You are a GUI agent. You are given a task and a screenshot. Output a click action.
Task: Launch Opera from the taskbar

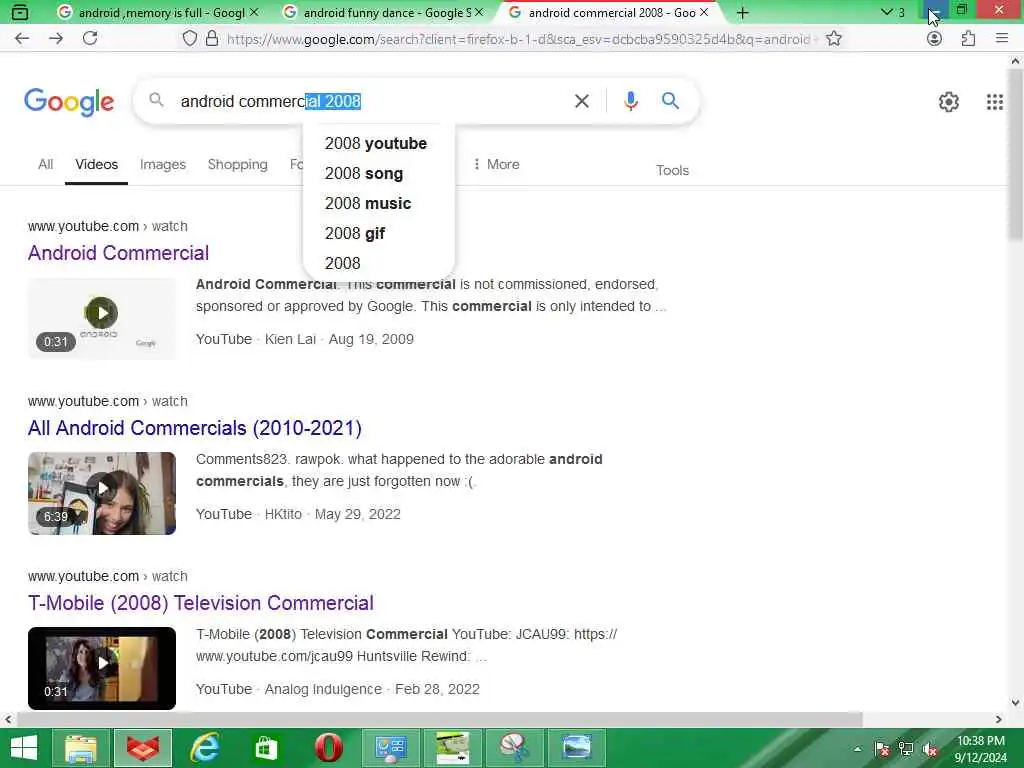coord(328,748)
